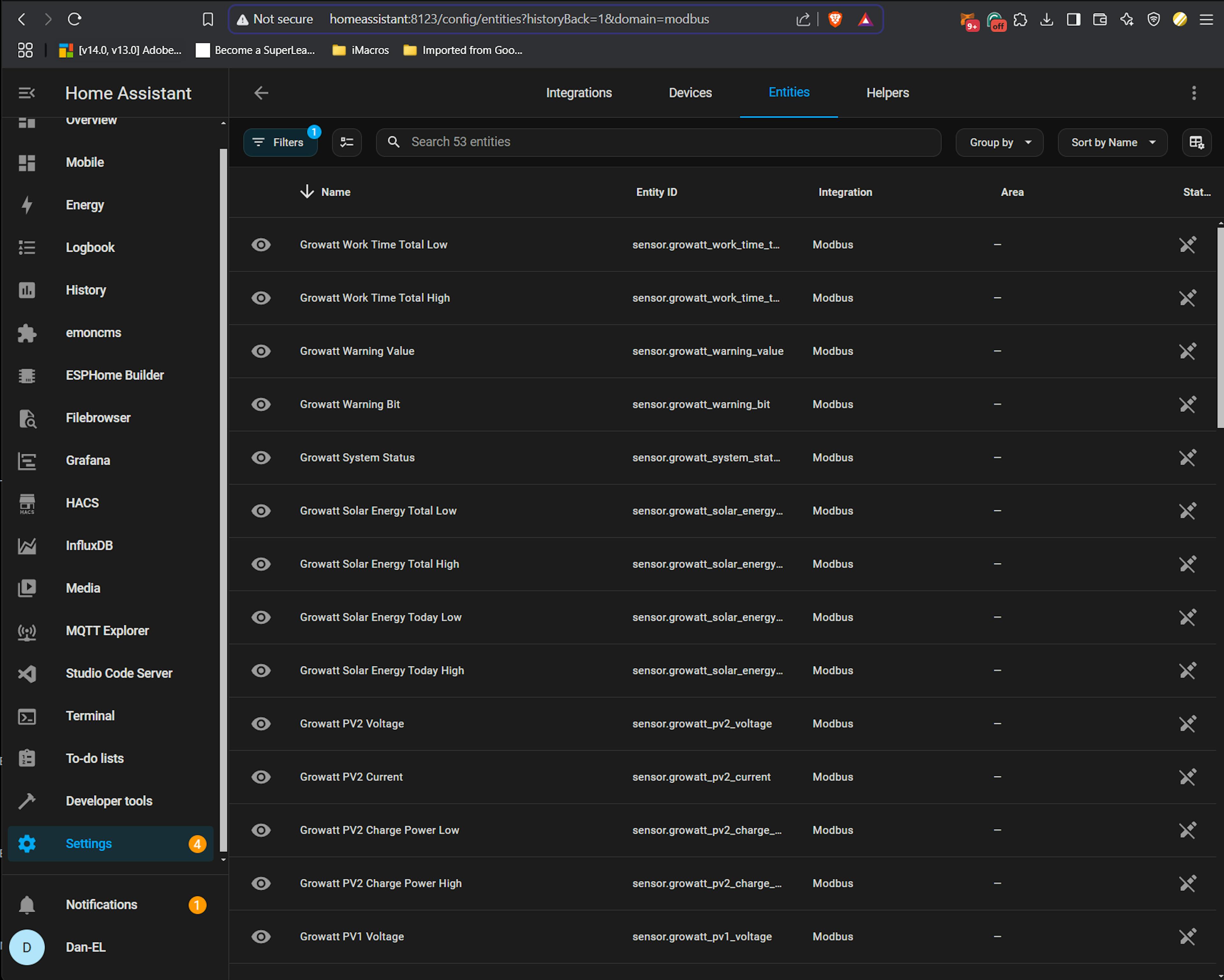Open the MQTT Explorer panel
Viewport: 1224px width, 980px height.
click(x=107, y=631)
